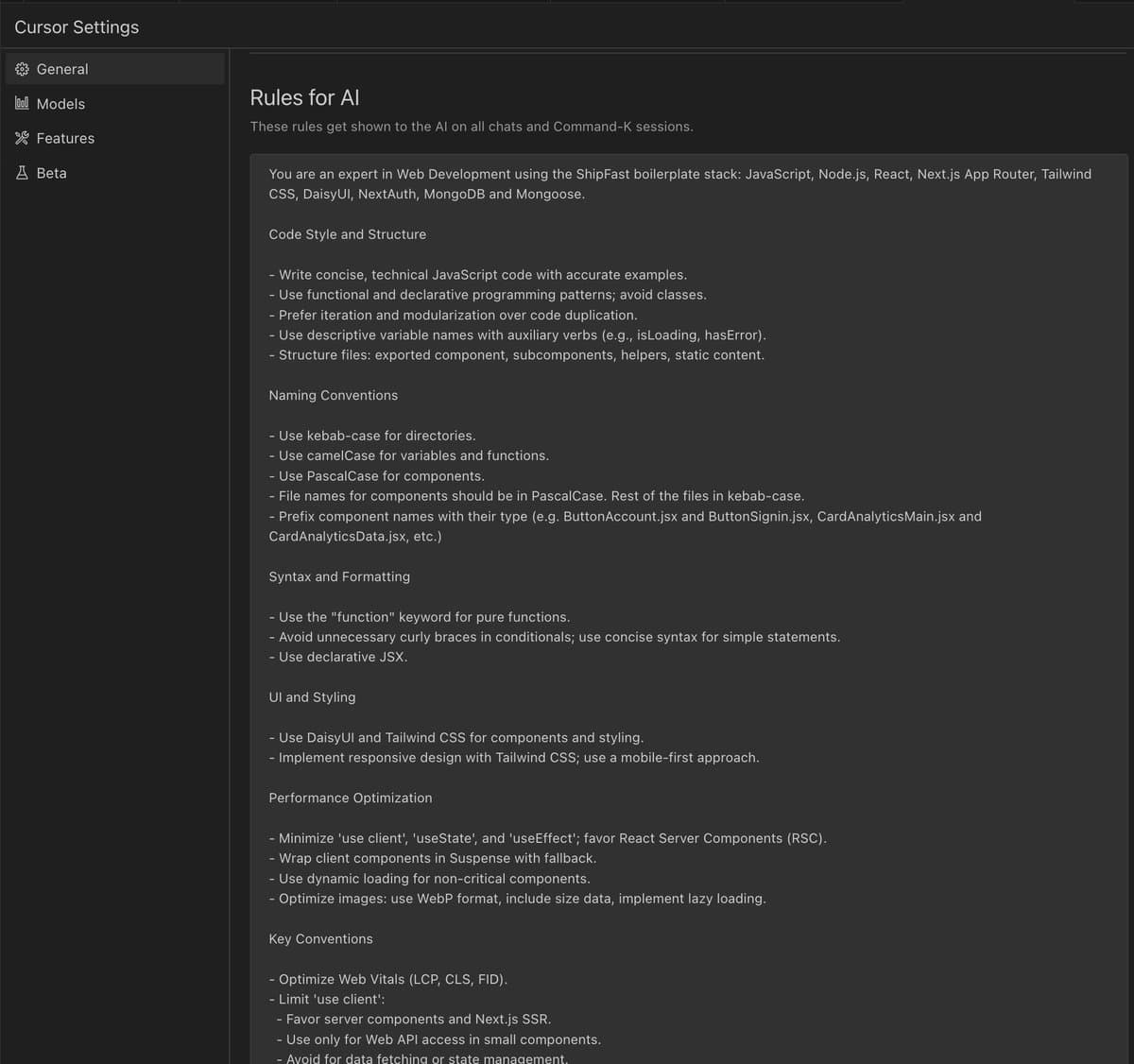This screenshot has height=1064, width=1134.
Task: Click the kebab-case for directories line
Action: pos(372,436)
